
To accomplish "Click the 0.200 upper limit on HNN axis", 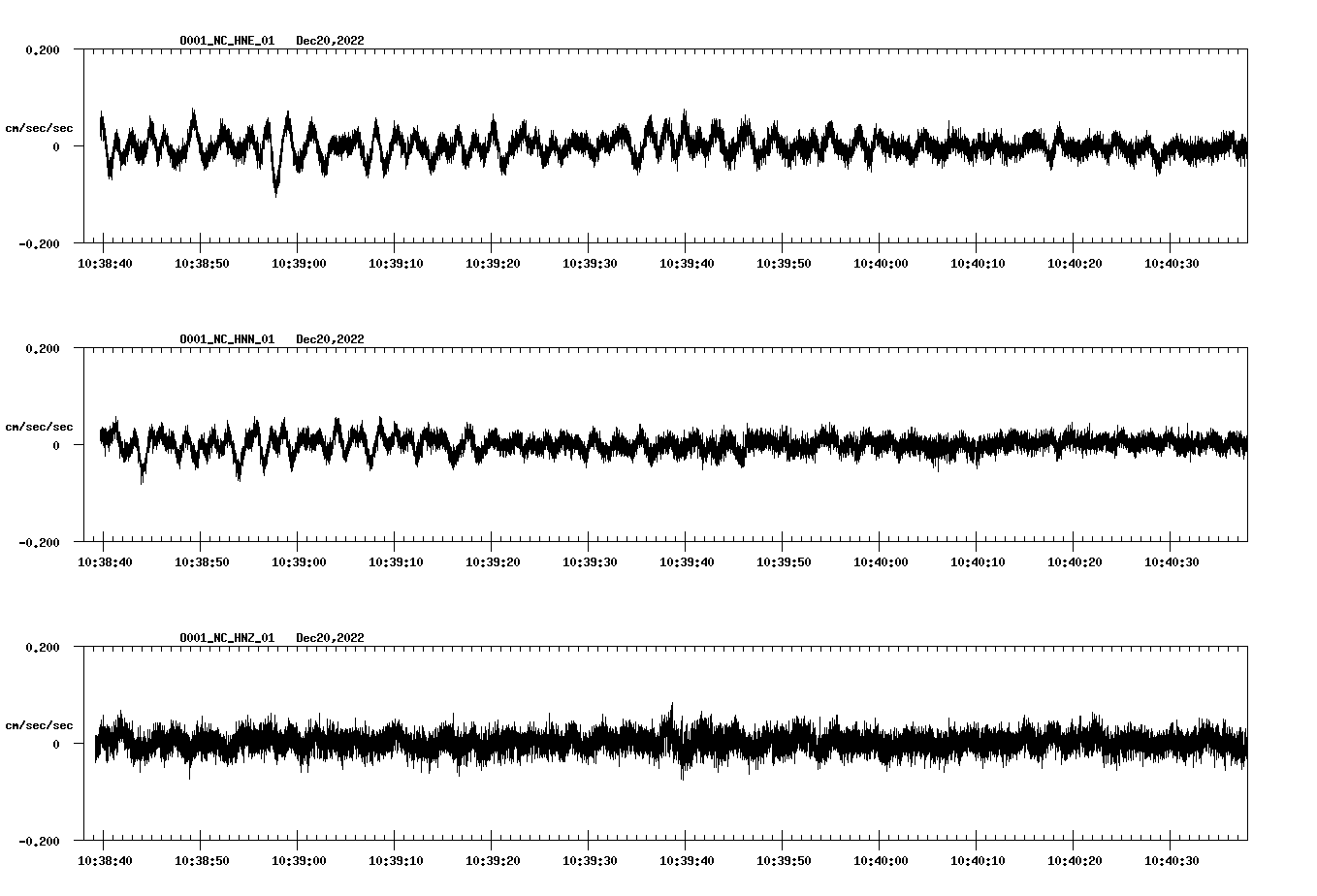I will coord(43,348).
